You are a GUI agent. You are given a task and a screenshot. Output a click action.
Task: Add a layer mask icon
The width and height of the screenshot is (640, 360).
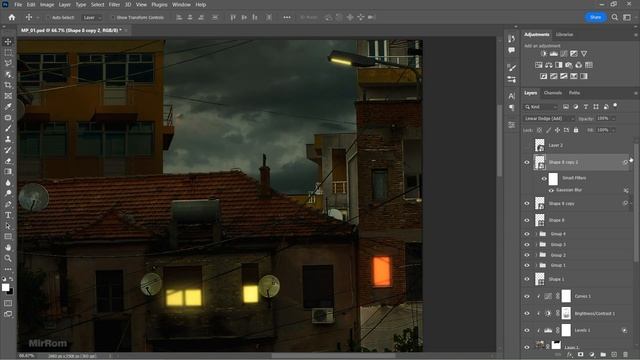pyautogui.click(x=581, y=355)
